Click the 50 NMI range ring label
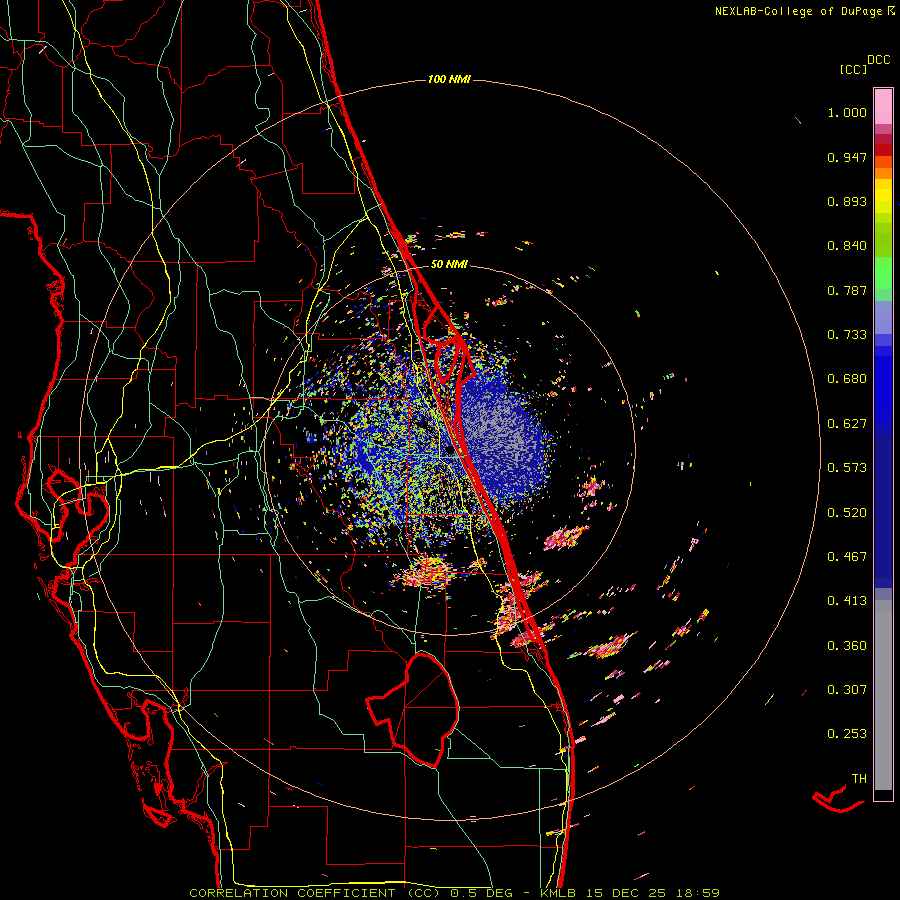Viewport: 900px width, 900px height. [x=449, y=265]
